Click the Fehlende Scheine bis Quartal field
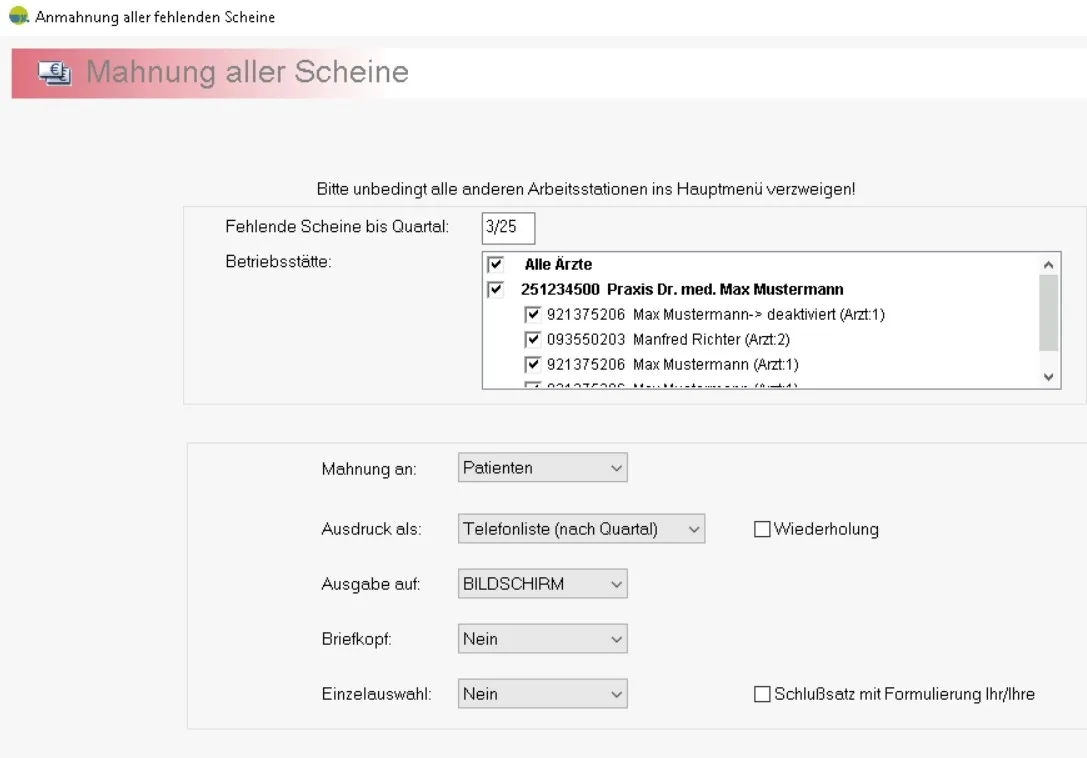 coord(508,227)
